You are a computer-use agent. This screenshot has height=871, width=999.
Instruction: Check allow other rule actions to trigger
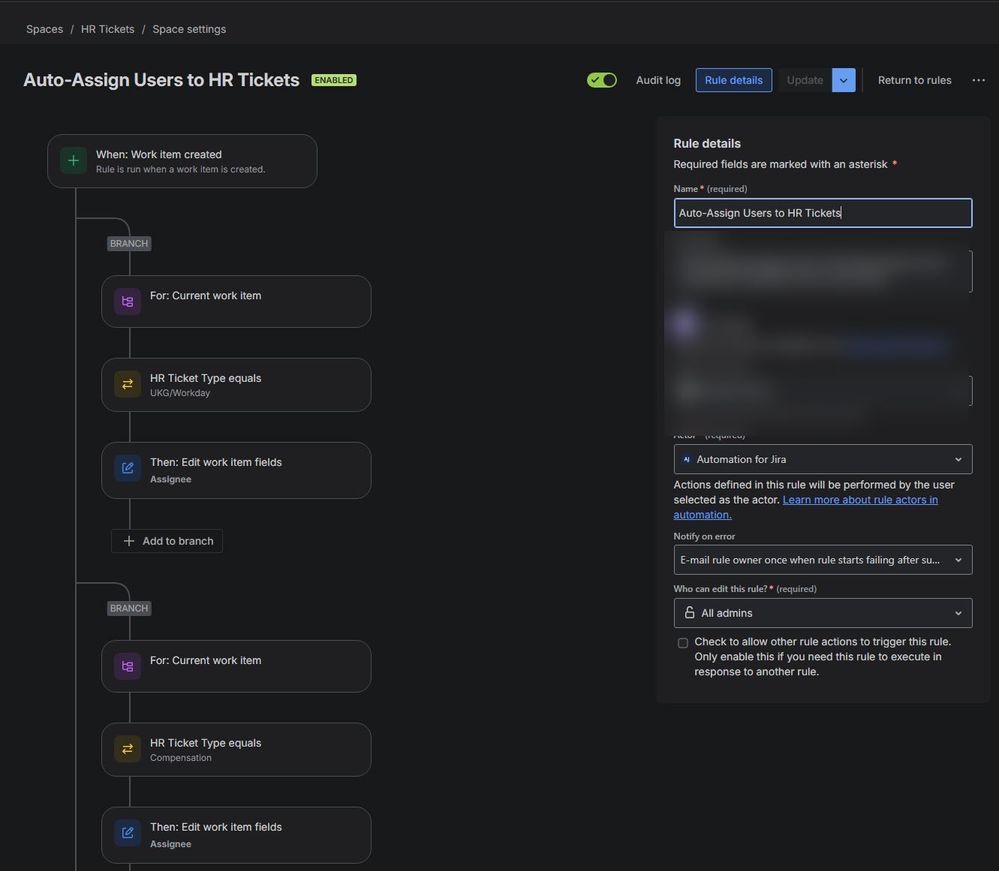pos(683,642)
